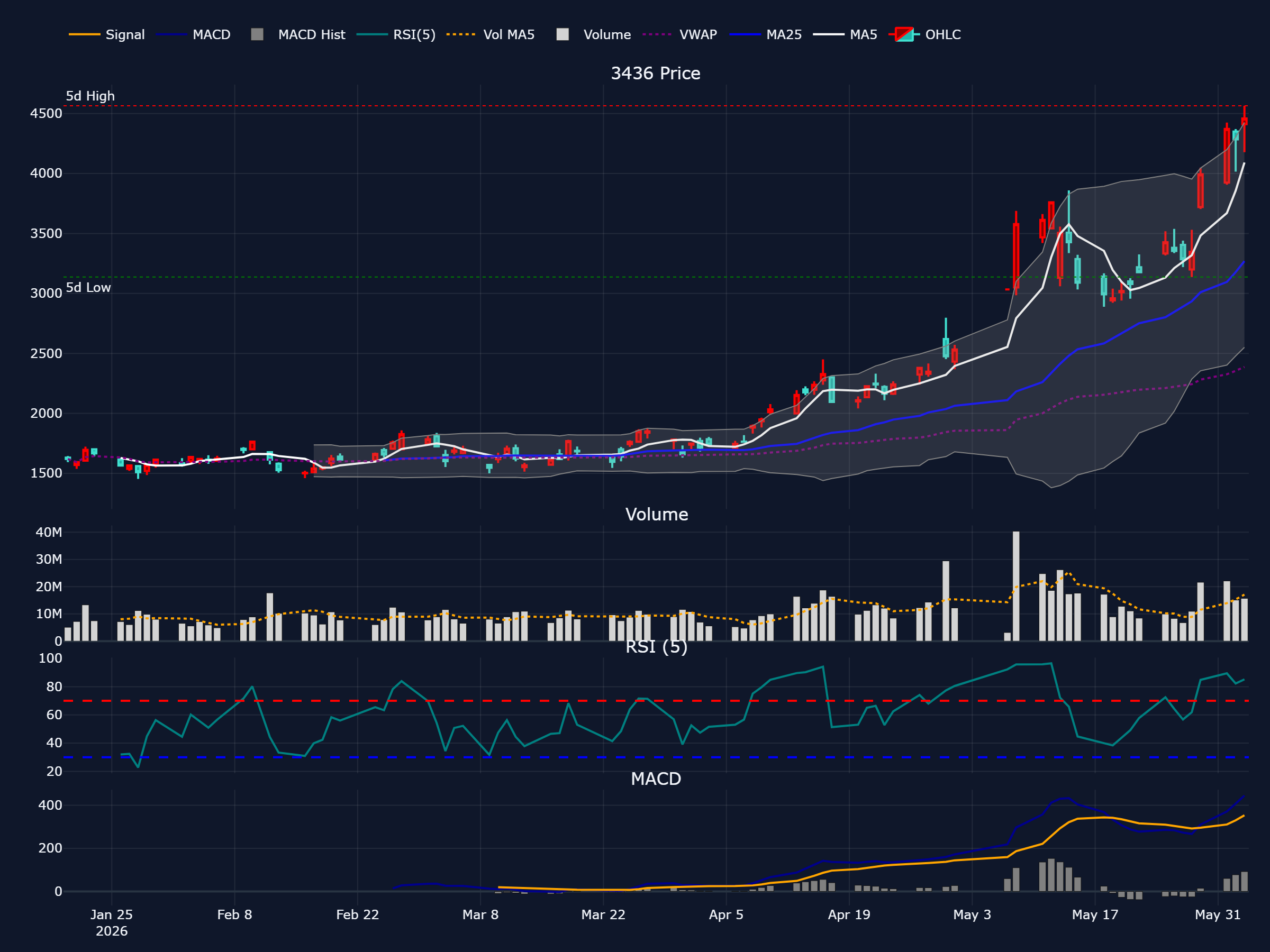The height and width of the screenshot is (952, 1270).
Task: Click the last red candlestick near 4500
Action: tap(1244, 122)
